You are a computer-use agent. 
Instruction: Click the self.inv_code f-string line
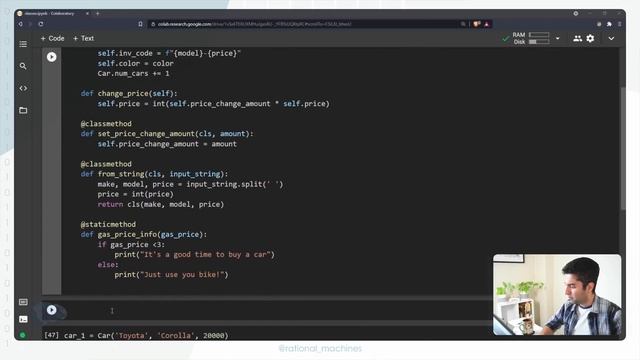pos(169,53)
